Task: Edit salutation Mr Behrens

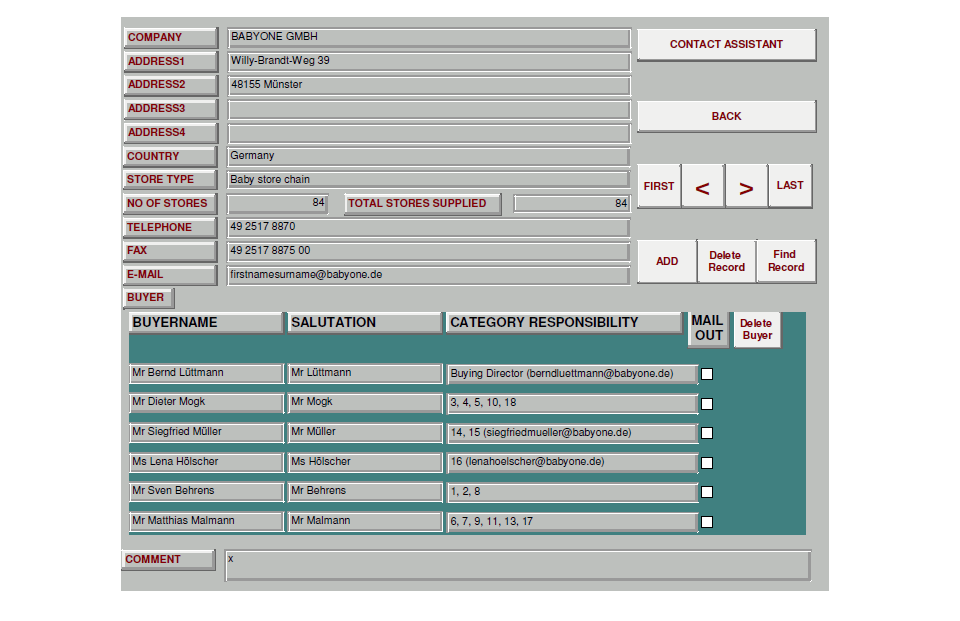Action: 365,492
